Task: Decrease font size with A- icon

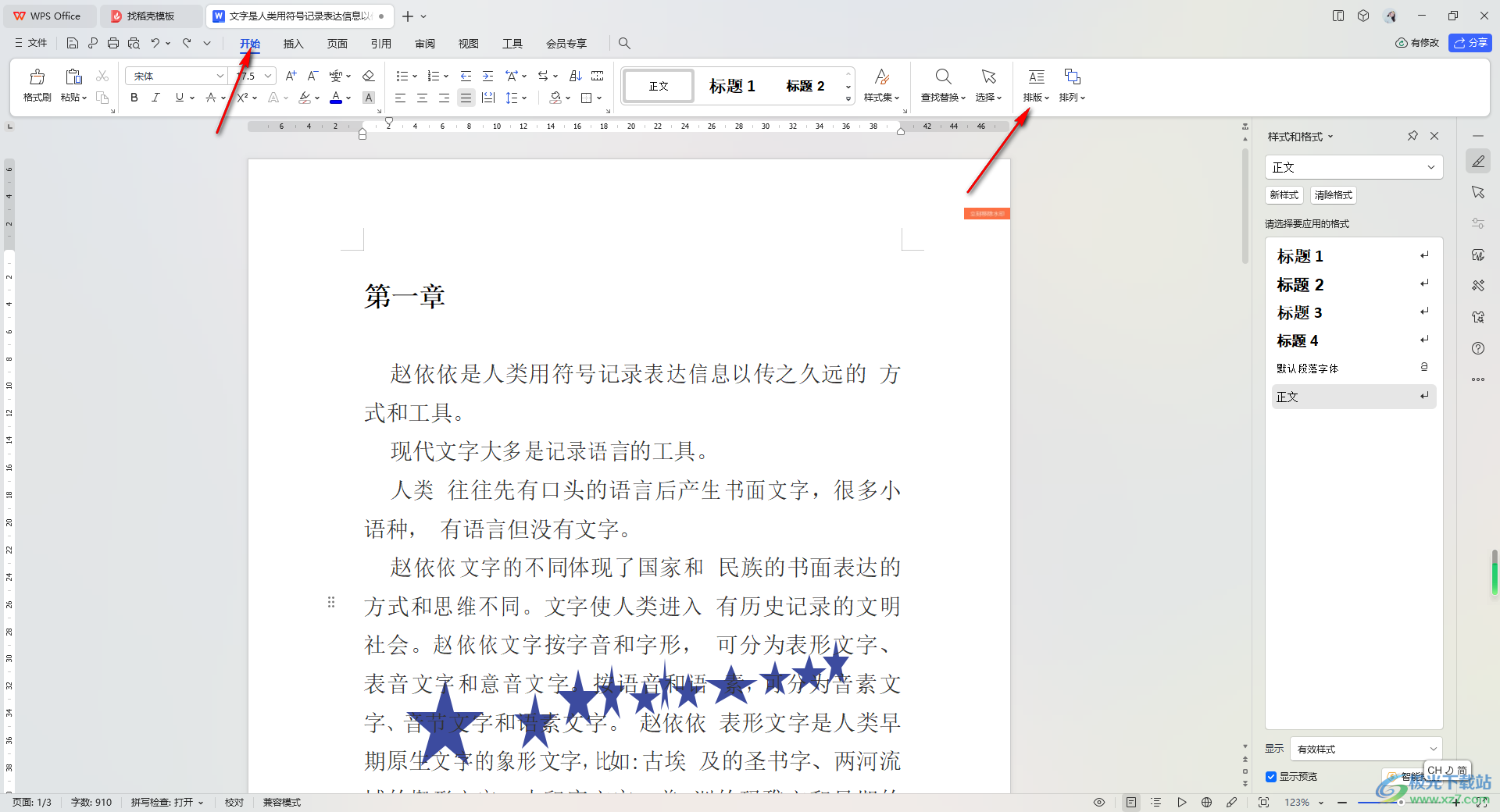Action: (312, 76)
